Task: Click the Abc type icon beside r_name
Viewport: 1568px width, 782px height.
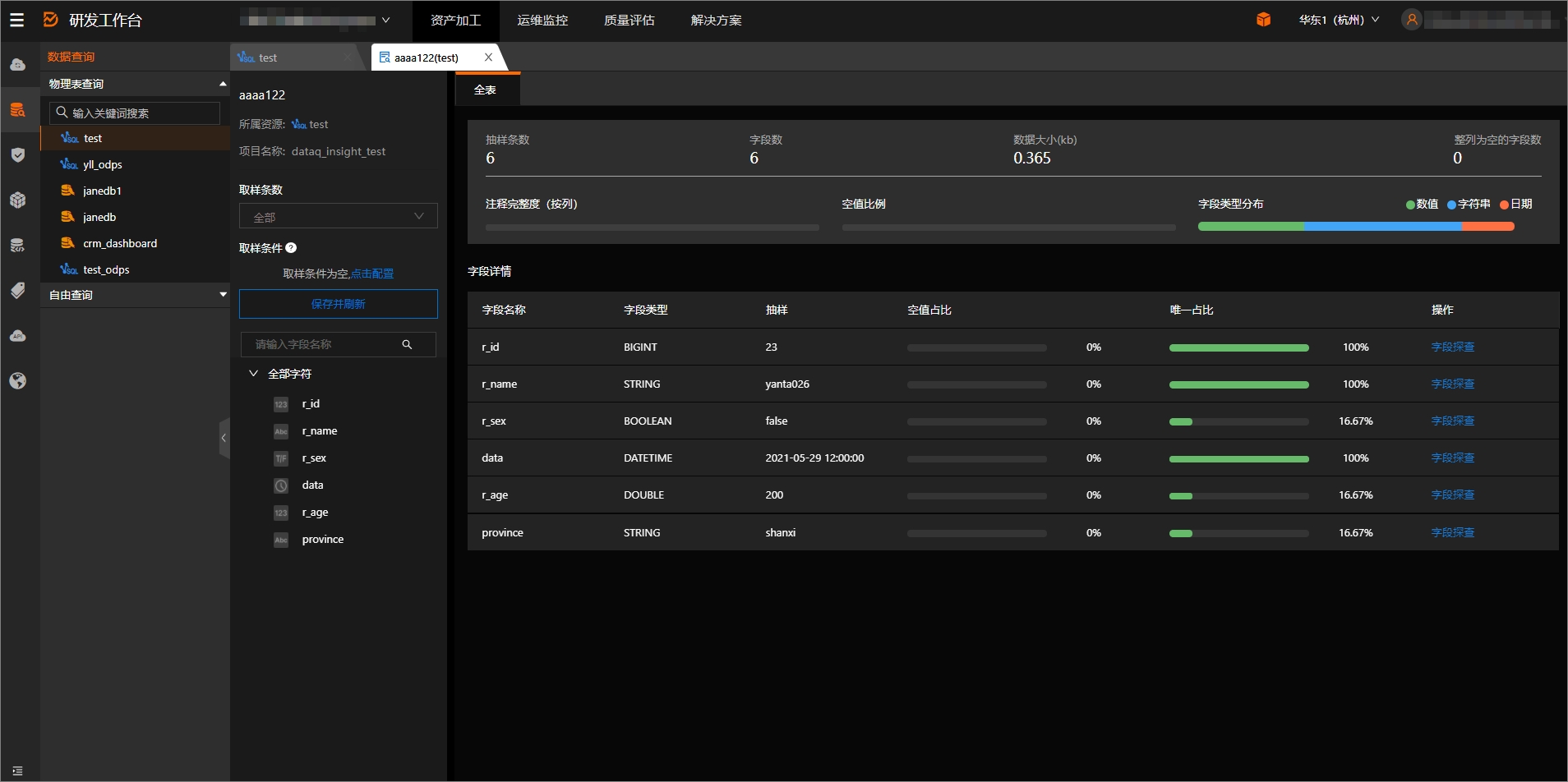Action: pyautogui.click(x=281, y=431)
